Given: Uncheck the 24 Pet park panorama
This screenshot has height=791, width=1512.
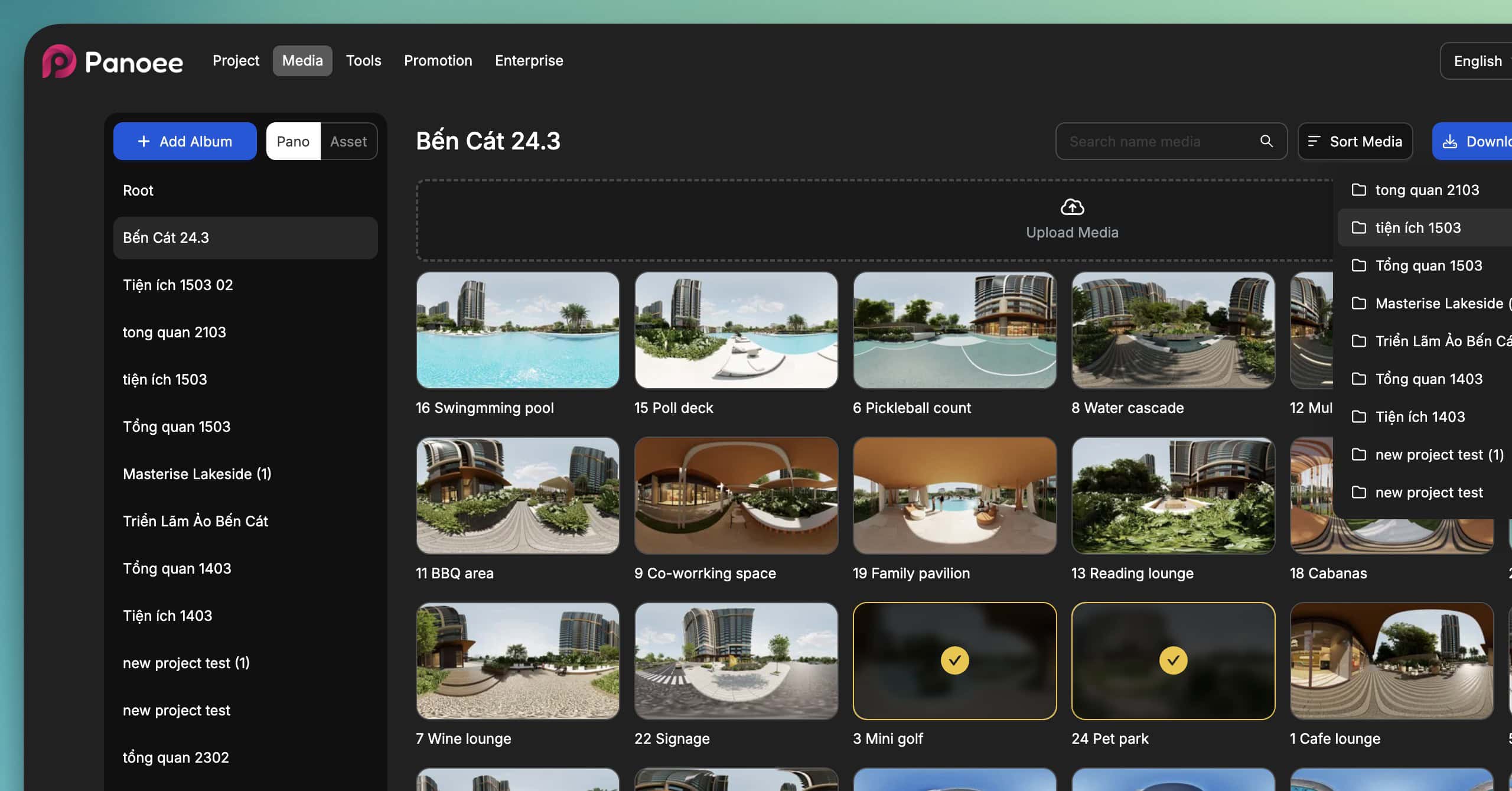Looking at the screenshot, I should point(1173,660).
